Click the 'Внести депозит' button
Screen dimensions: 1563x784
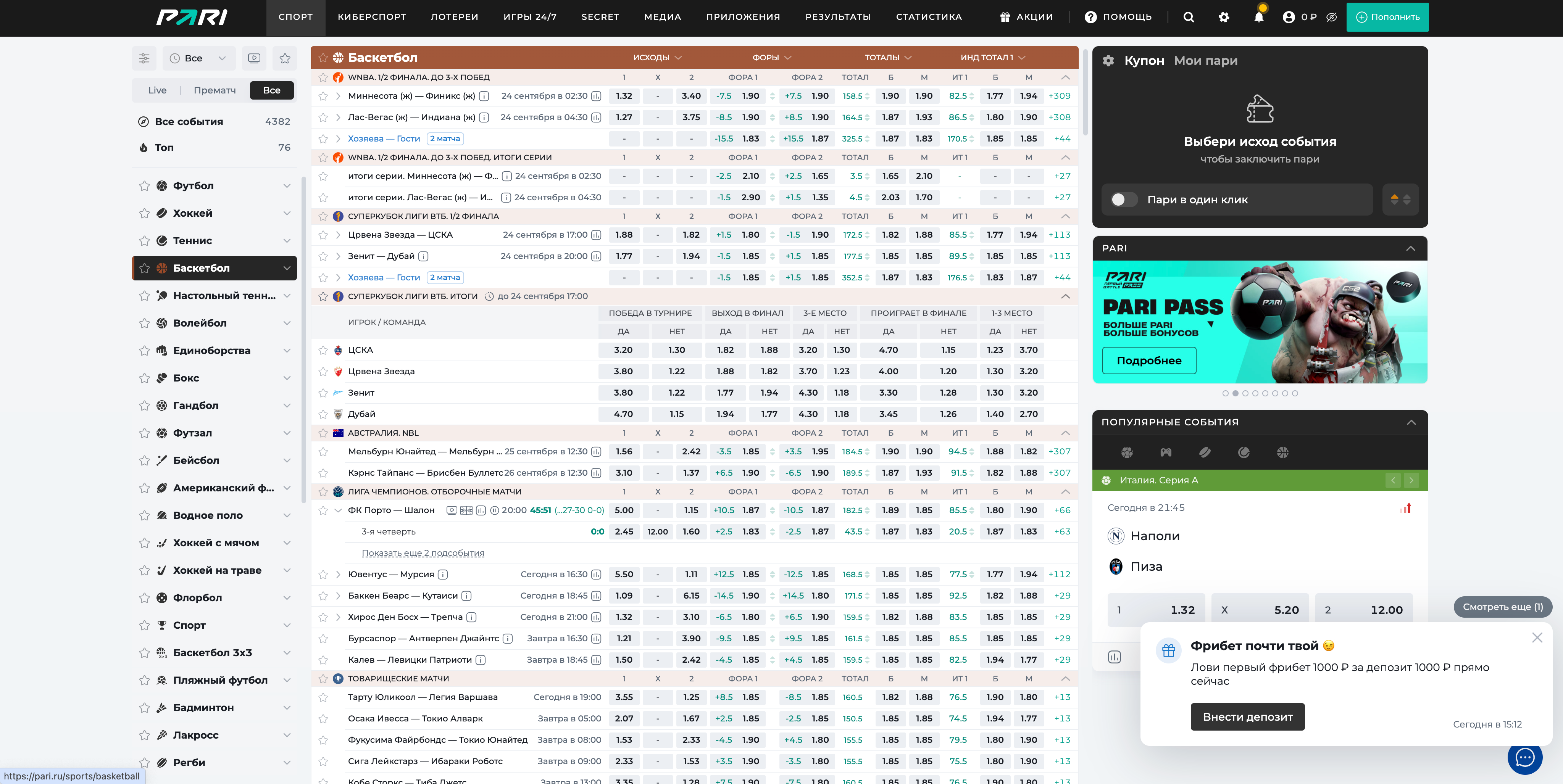[x=1247, y=717]
